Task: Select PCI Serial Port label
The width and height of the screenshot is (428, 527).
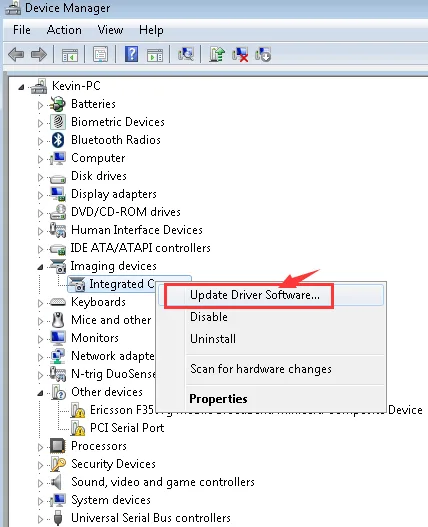Action: point(127,428)
